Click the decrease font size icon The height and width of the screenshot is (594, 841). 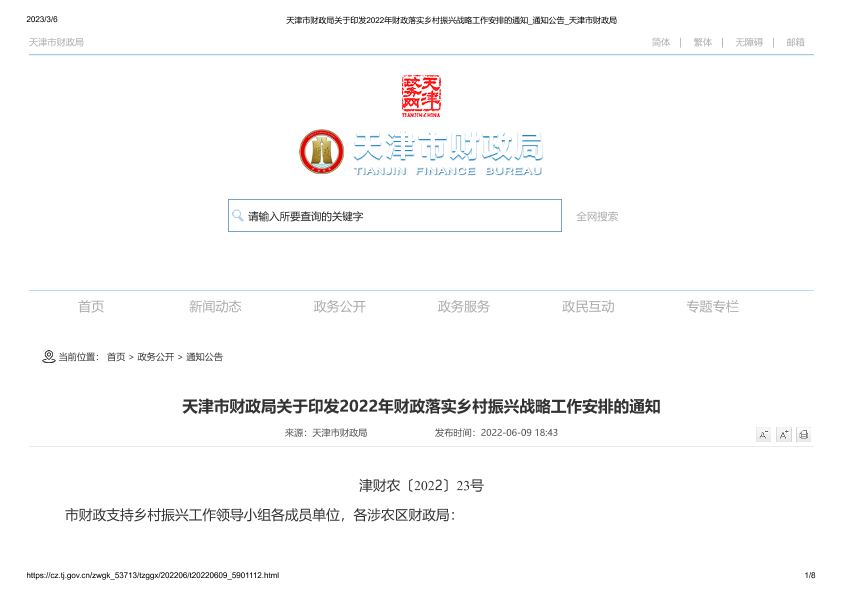pos(763,434)
